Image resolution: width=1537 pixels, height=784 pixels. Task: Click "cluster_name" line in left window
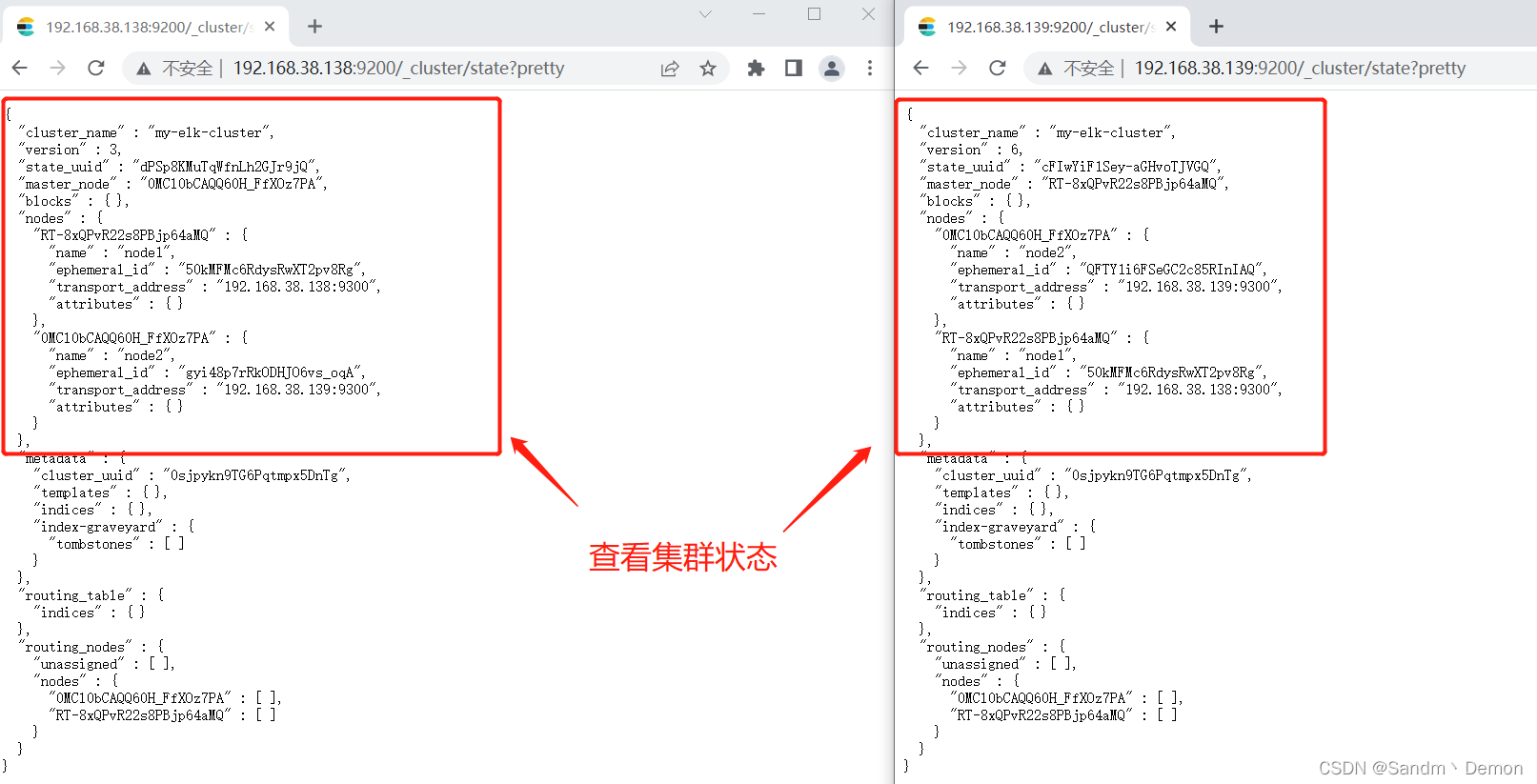146,132
